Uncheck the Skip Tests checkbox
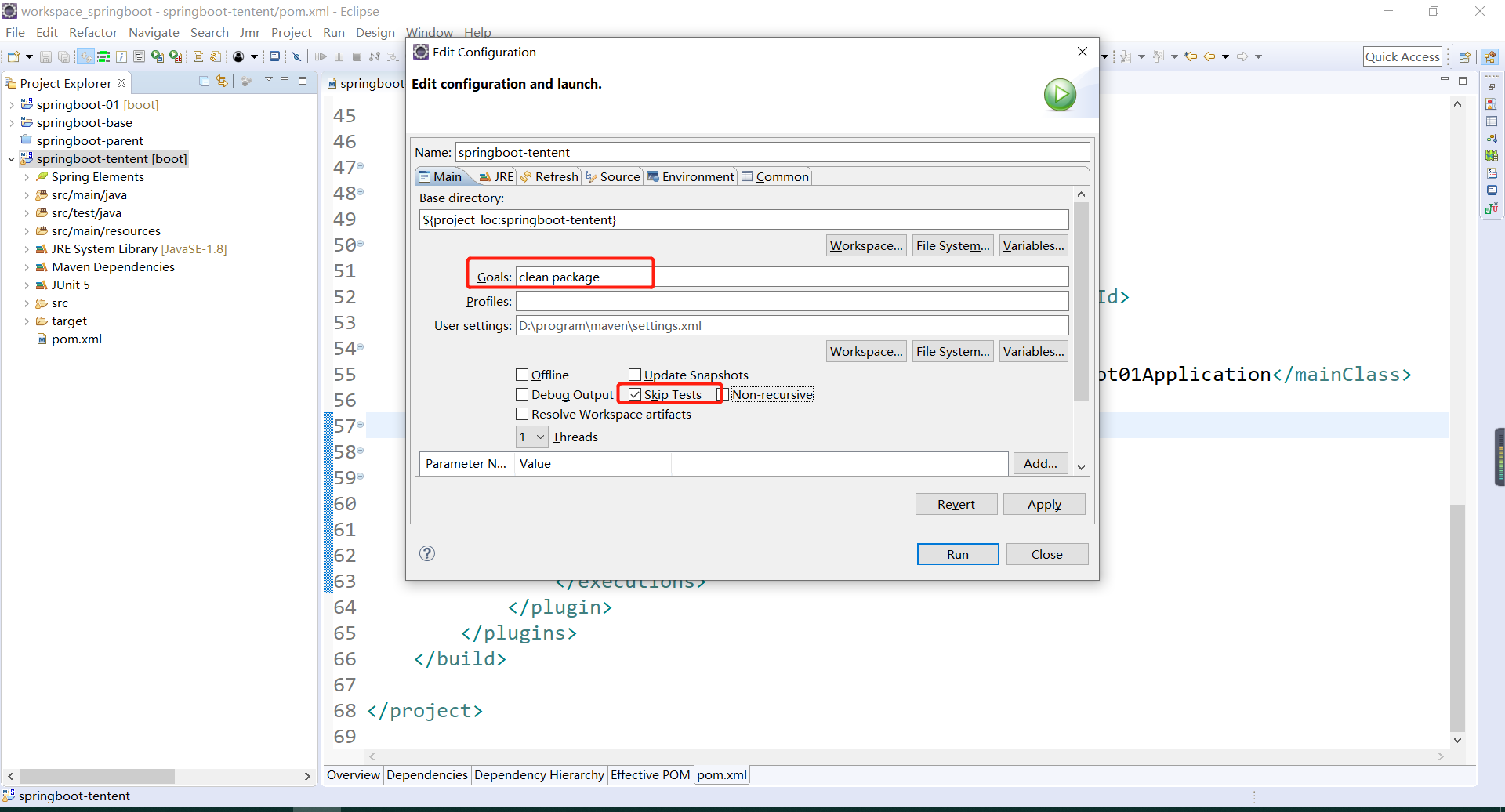This screenshot has width=1505, height=812. click(x=635, y=394)
